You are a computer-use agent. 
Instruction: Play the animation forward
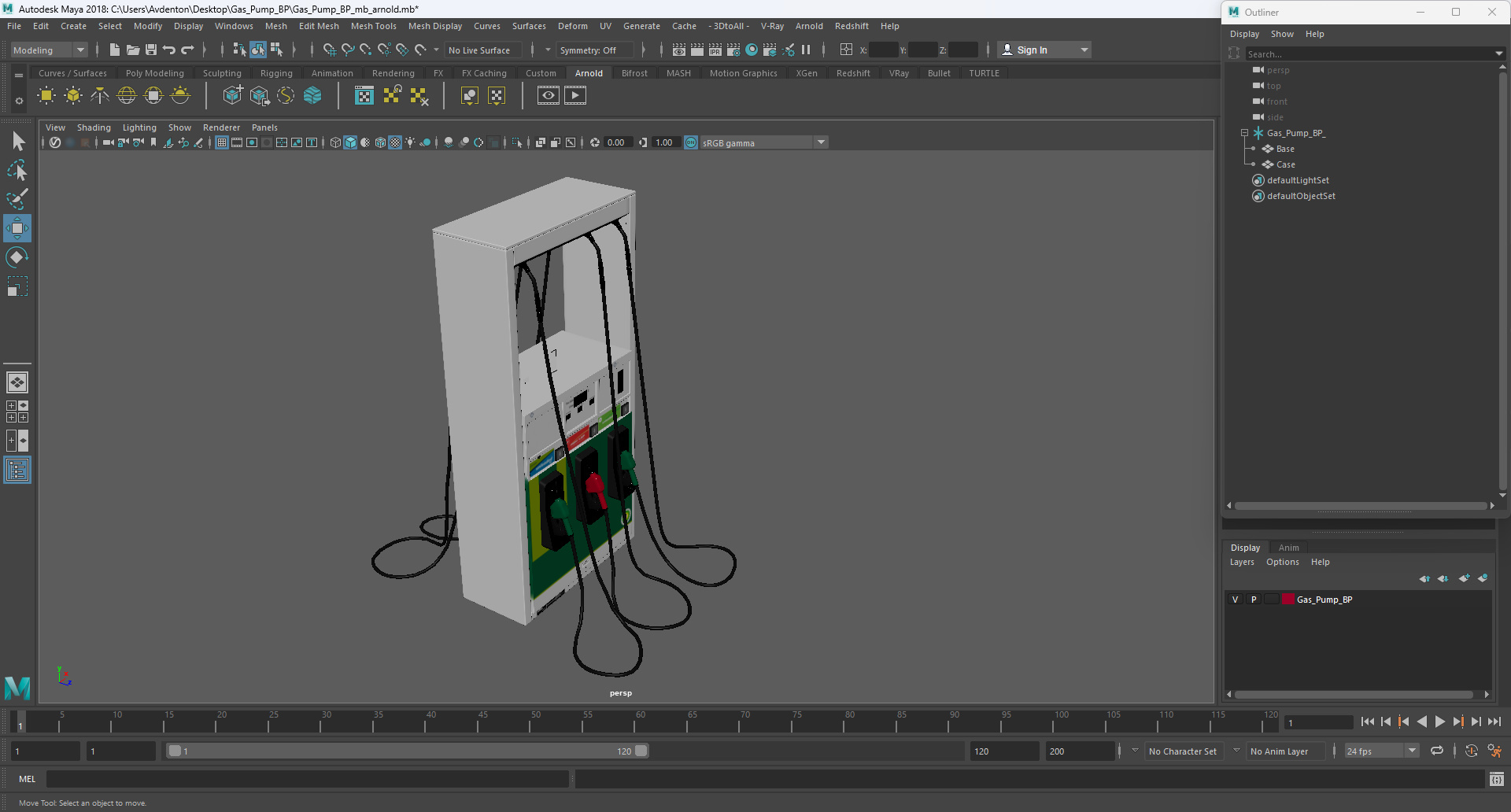pos(1439,722)
